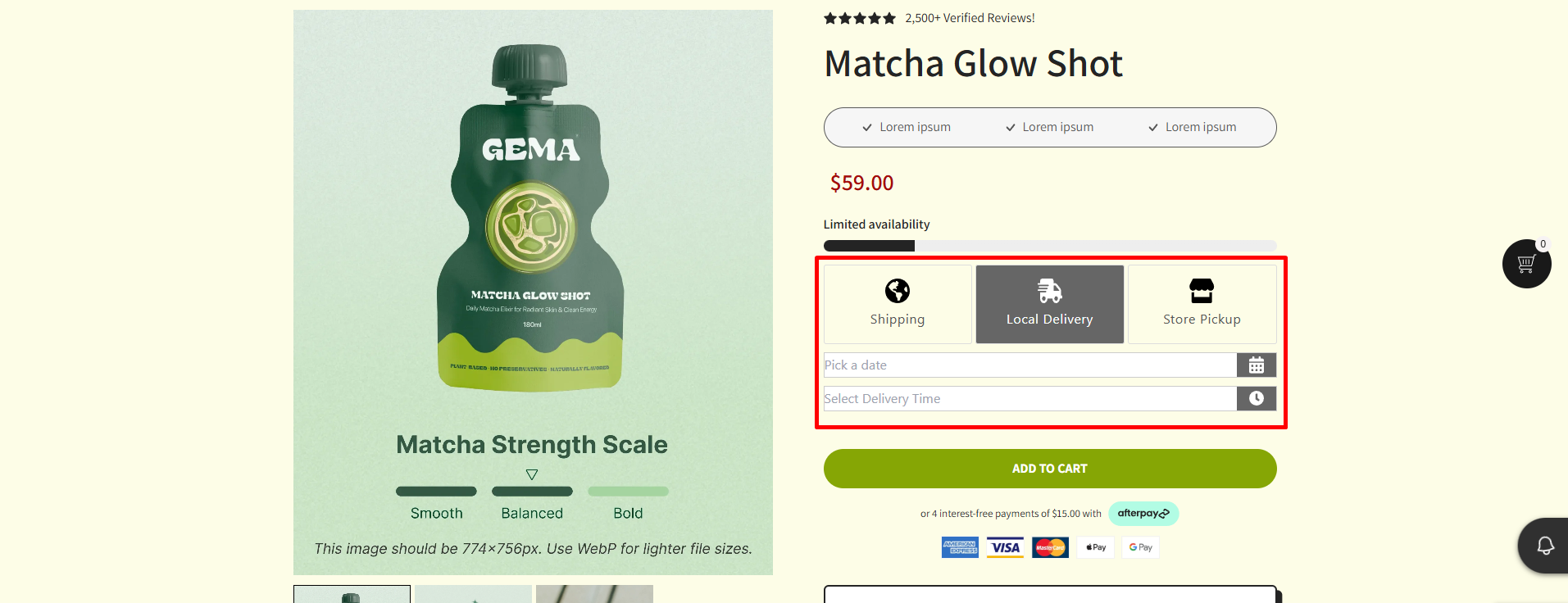Click the Local Delivery truck icon
The image size is (1568, 603).
point(1049,291)
